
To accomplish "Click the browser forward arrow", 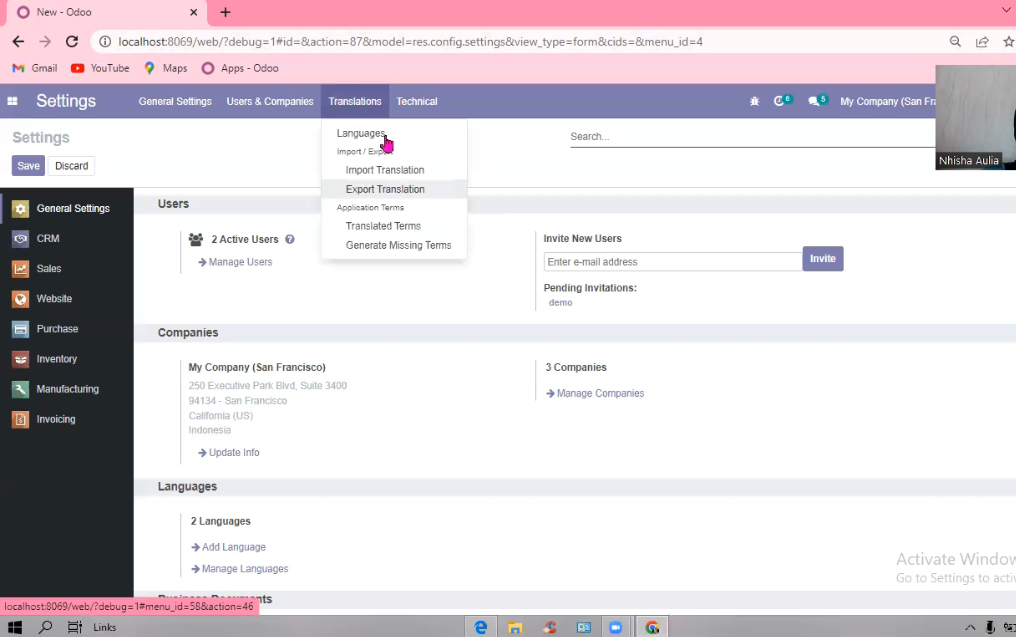I will [45, 41].
